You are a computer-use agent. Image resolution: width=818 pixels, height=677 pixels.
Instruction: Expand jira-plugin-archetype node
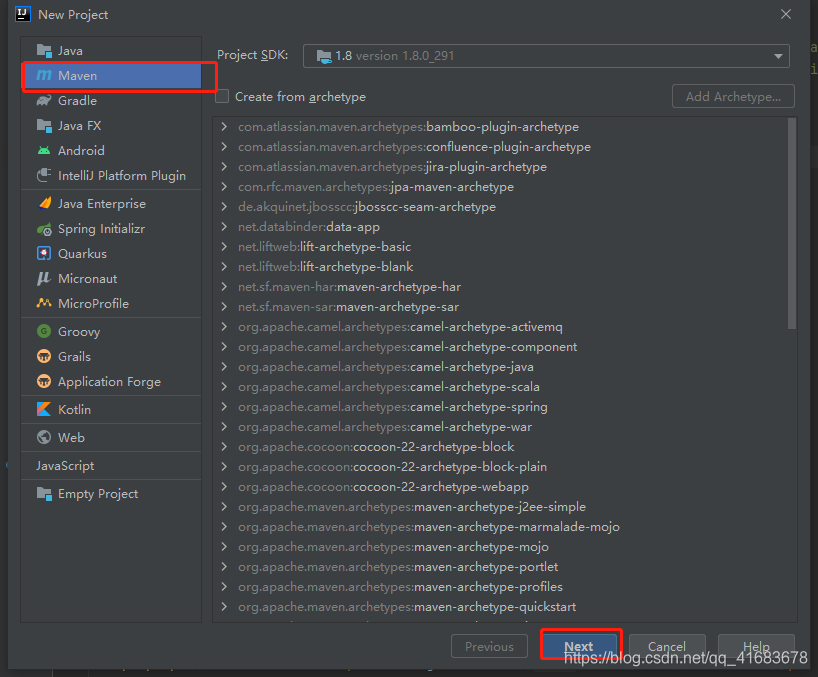pos(224,166)
